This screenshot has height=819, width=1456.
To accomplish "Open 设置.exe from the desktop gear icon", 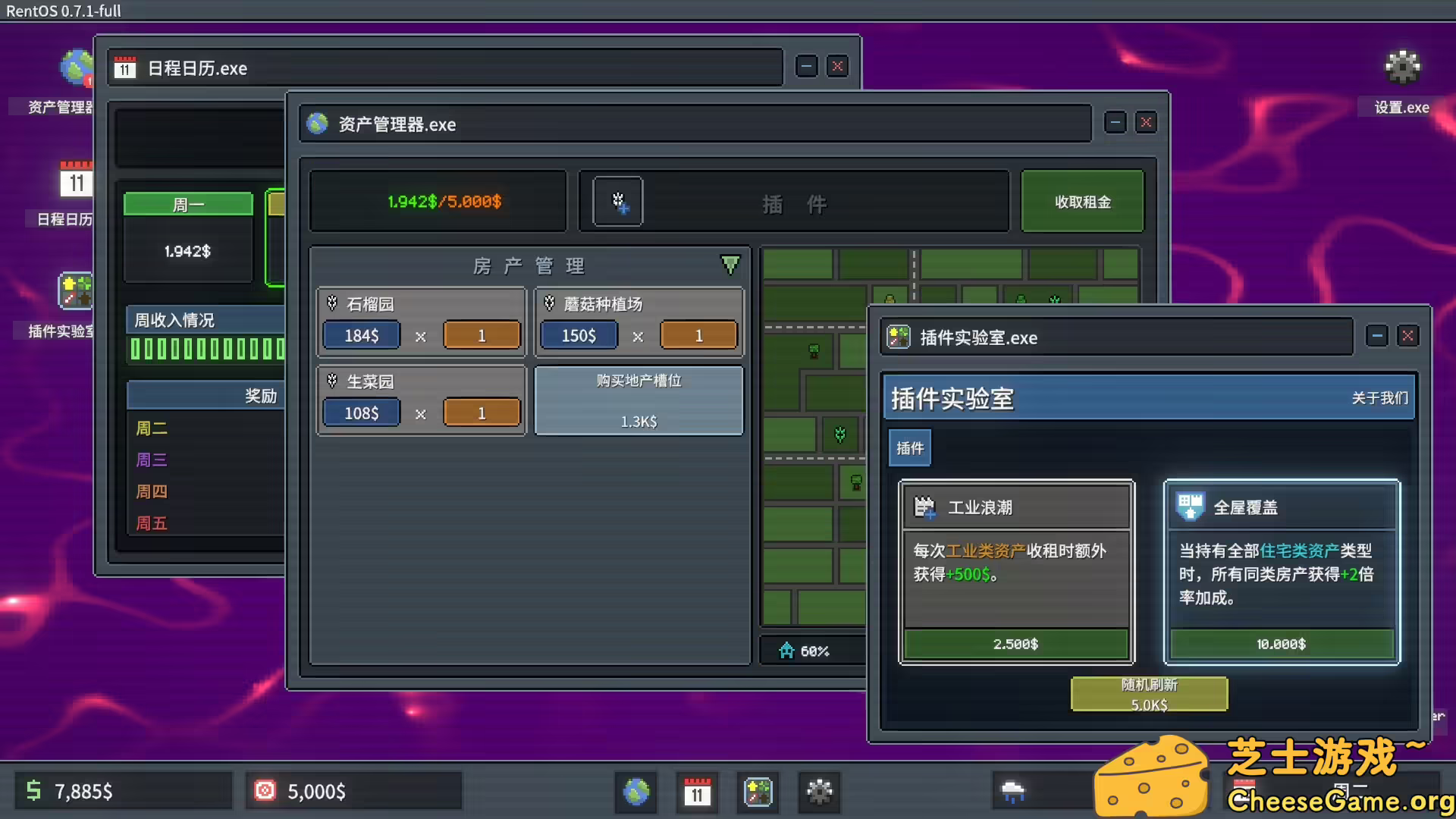I will [x=1402, y=67].
